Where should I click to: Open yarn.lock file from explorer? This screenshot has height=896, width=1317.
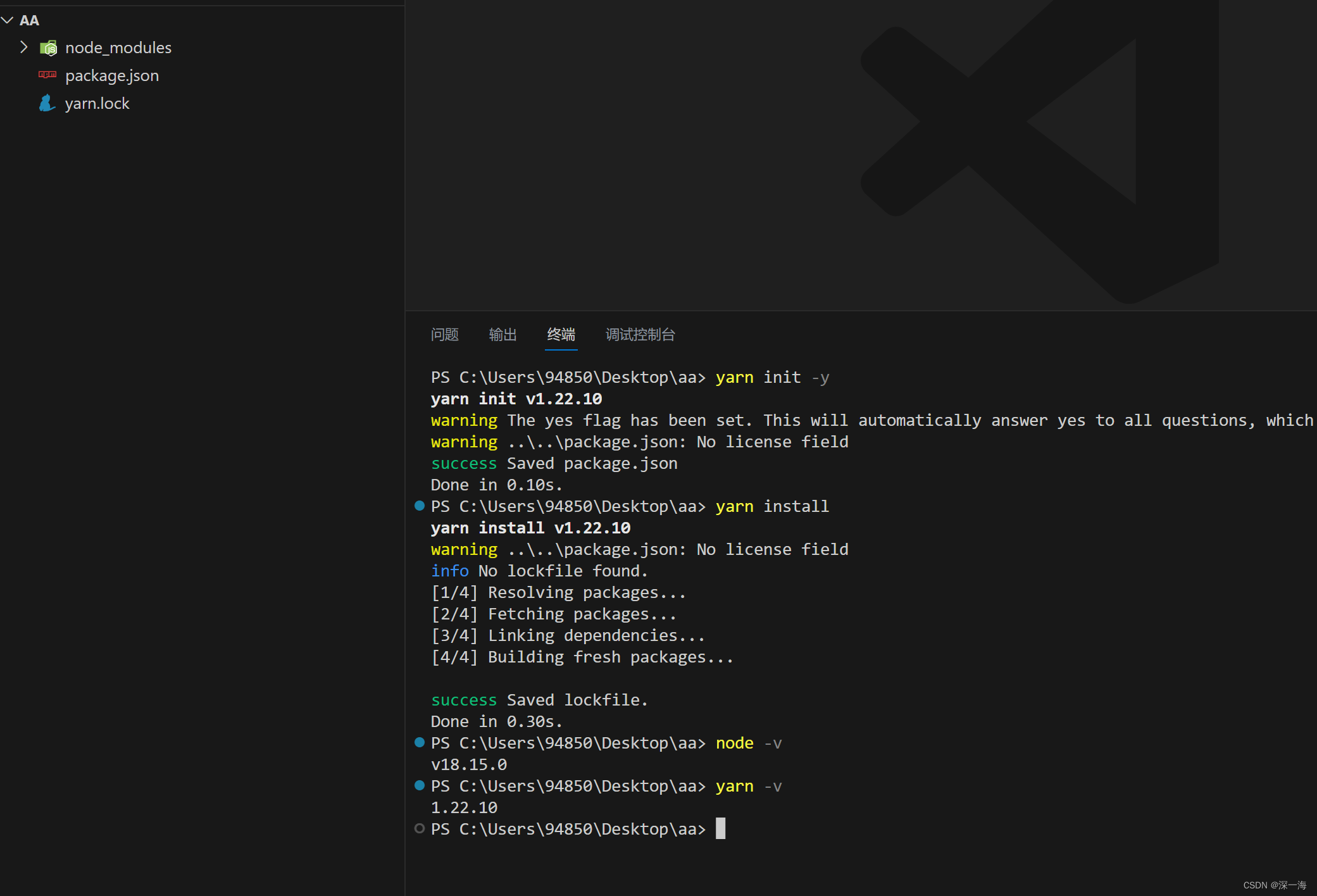click(x=97, y=104)
